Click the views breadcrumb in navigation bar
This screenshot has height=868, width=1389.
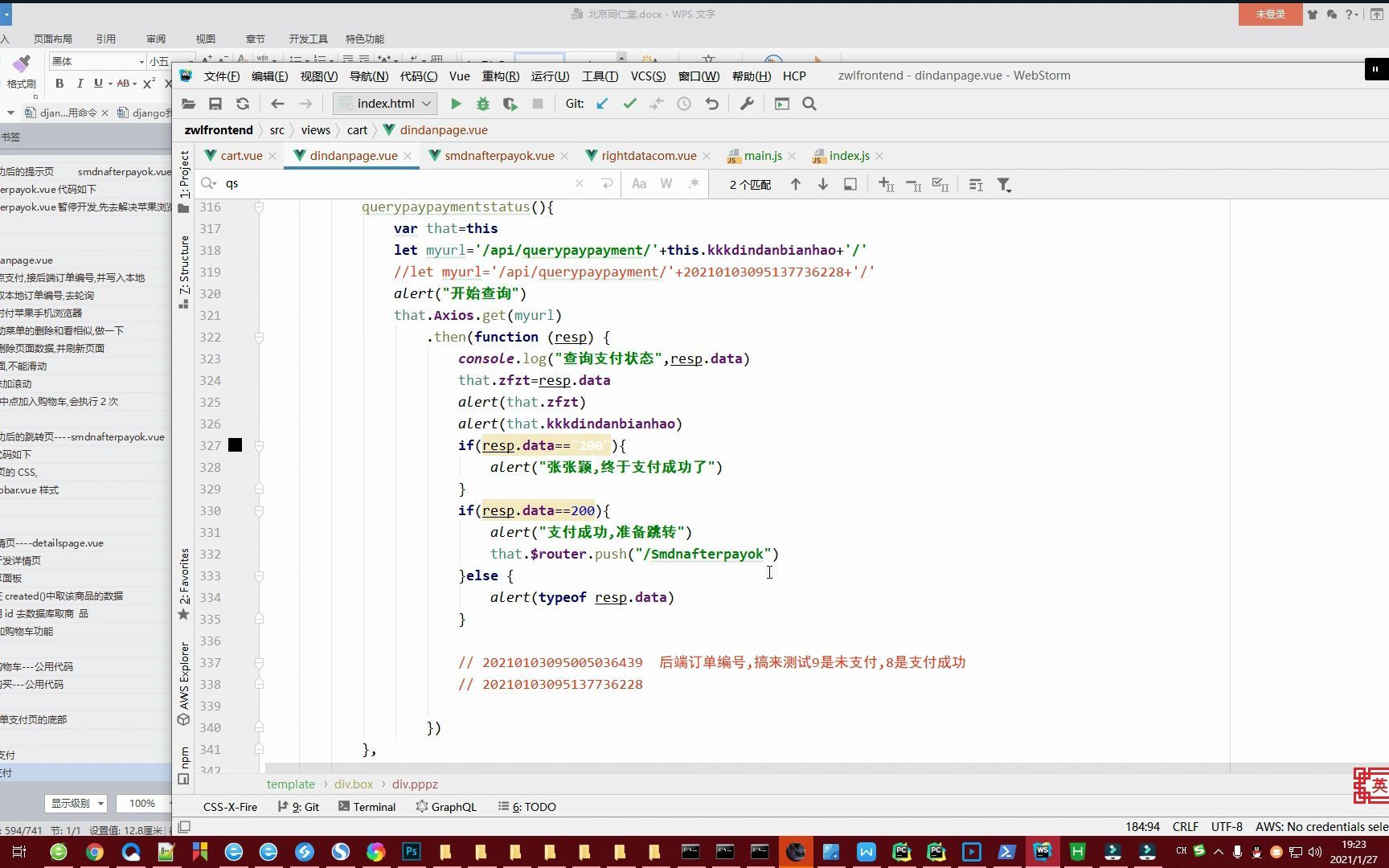[x=316, y=130]
